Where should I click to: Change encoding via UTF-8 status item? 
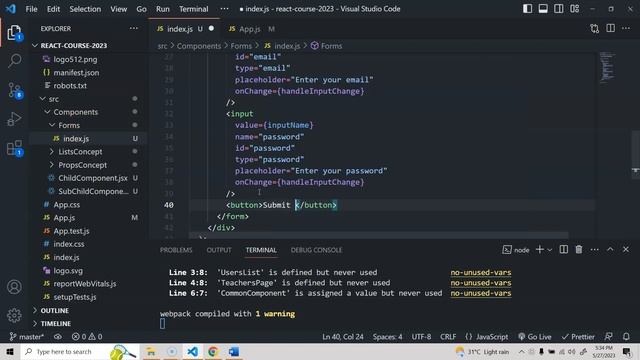[421, 337]
